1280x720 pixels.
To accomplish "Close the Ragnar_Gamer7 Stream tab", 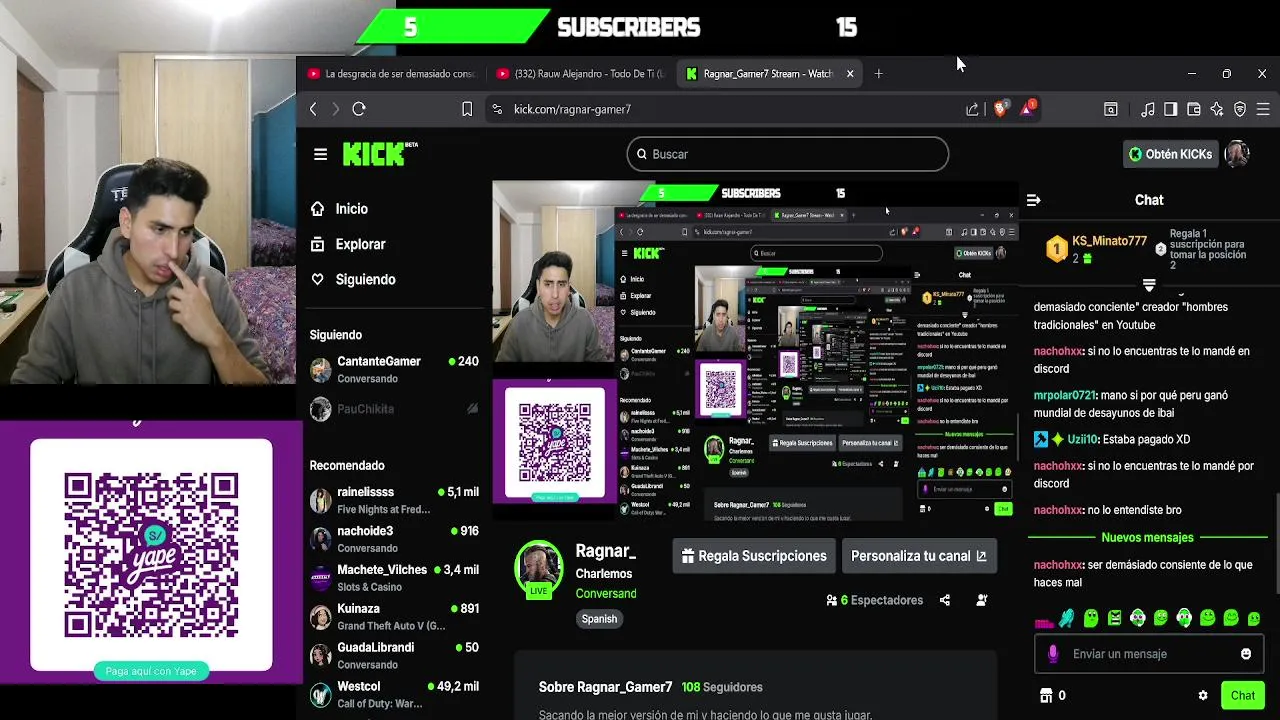I will click(x=850, y=73).
